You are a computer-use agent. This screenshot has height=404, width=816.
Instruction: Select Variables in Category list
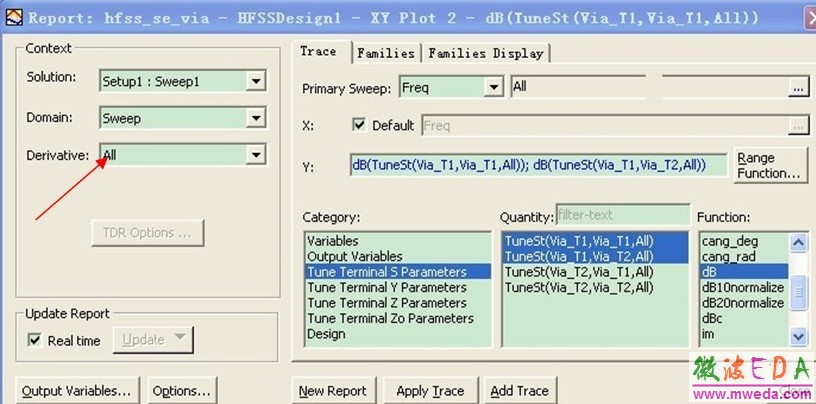pyautogui.click(x=398, y=241)
